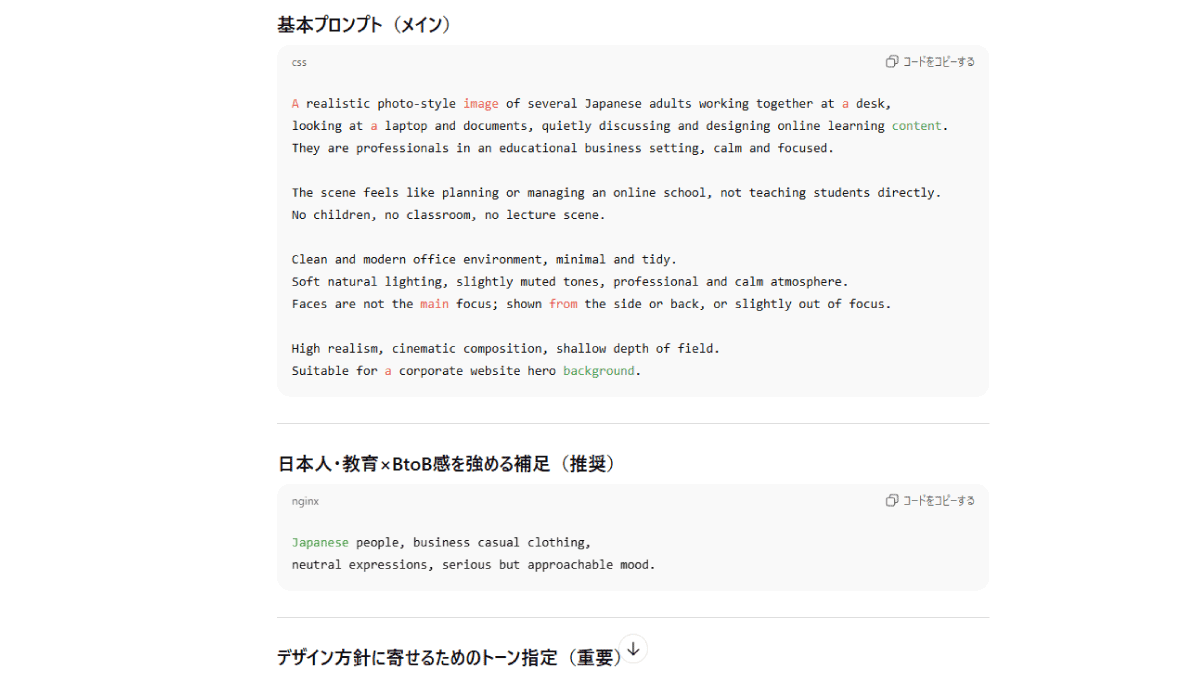
Task: Click the 'css' language label
Action: coord(299,62)
